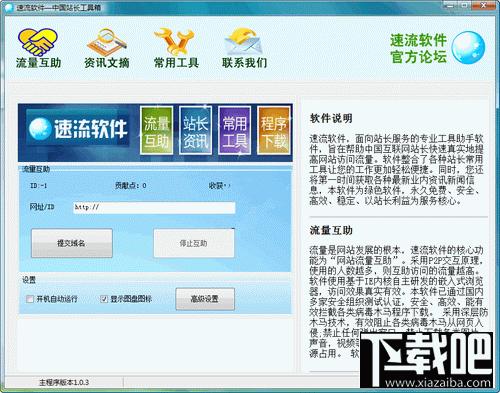Click the 软件说明 heading
This screenshot has height=393, width=500.
(x=331, y=118)
